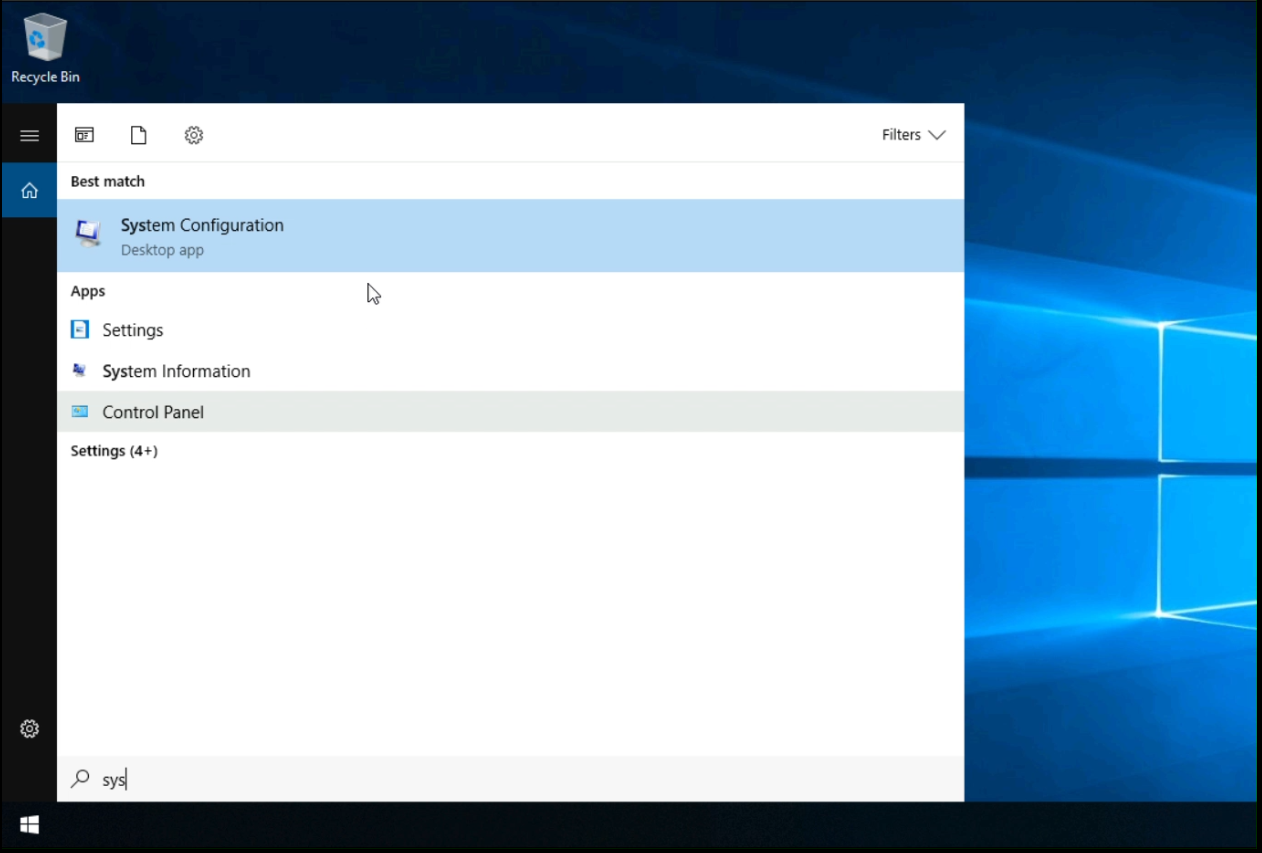Screen dimensions: 1262x853
Task: Click the Control Panel result icon
Action: [x=80, y=412]
